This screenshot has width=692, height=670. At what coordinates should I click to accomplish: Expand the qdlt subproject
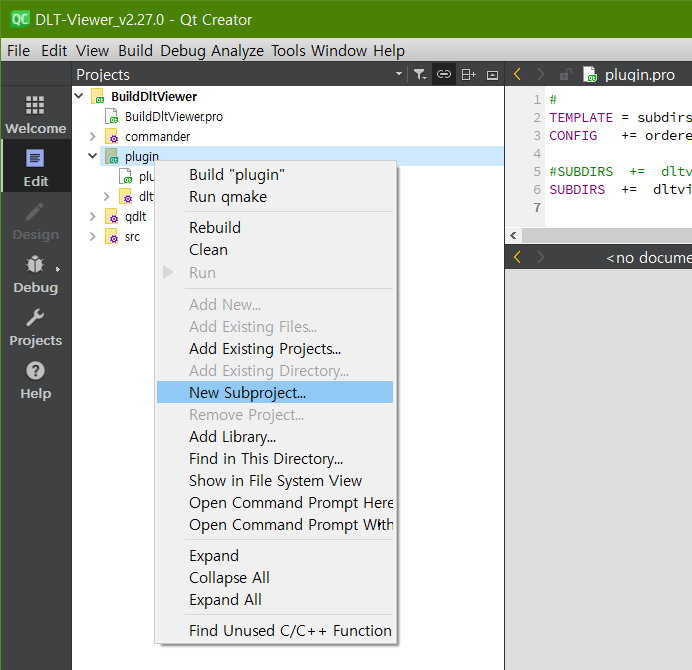(x=93, y=216)
